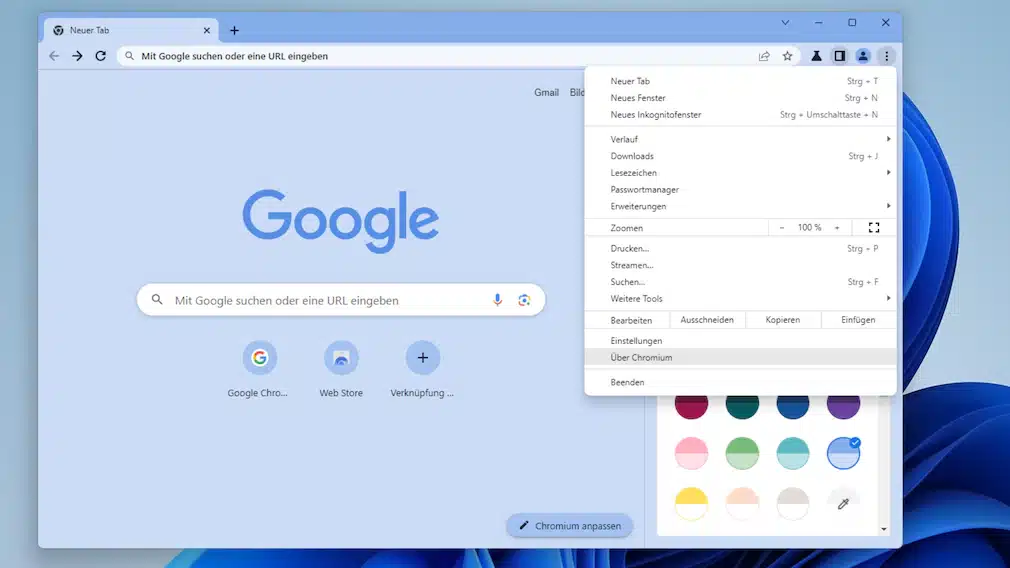Select the turquoise theme color
This screenshot has height=568, width=1010.
pos(792,453)
